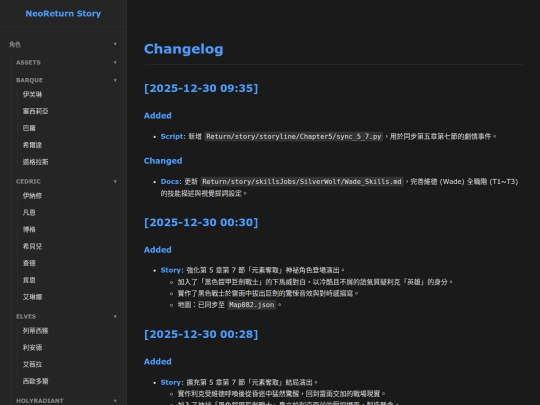
Task: Click the [2025-12-30 00:30] entry heading
Action: pyautogui.click(x=201, y=222)
